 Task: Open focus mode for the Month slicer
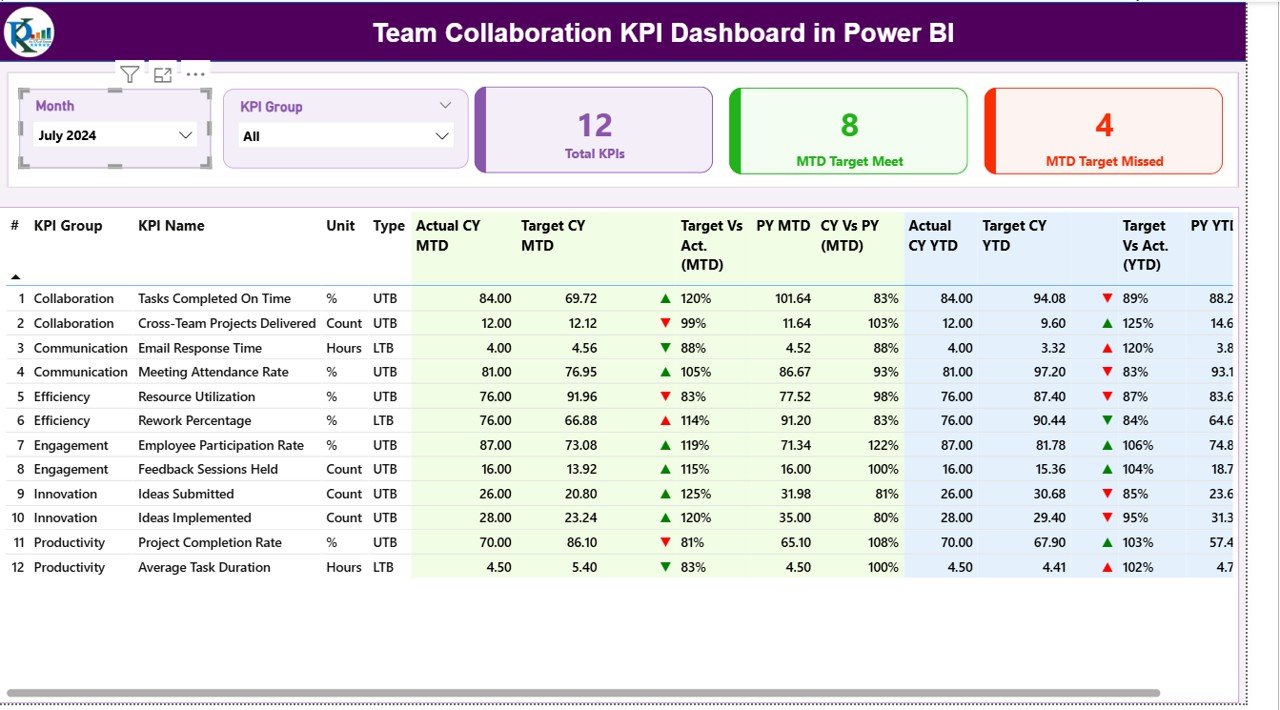tap(163, 74)
